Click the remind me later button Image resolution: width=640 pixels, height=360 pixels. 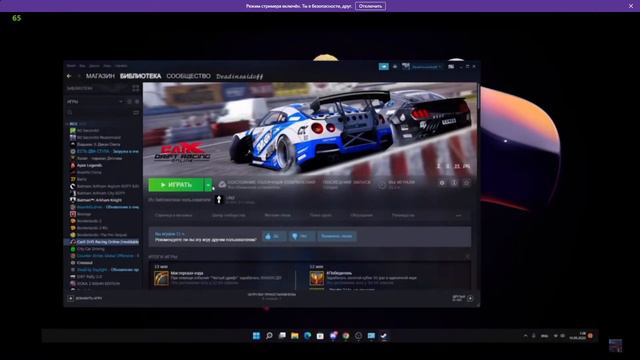click(337, 236)
